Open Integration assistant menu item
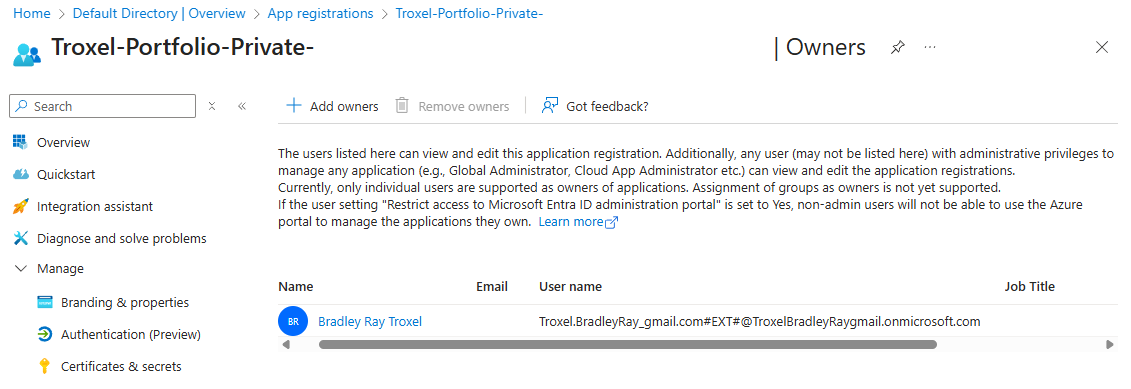This screenshot has height=389, width=1131. point(94,206)
